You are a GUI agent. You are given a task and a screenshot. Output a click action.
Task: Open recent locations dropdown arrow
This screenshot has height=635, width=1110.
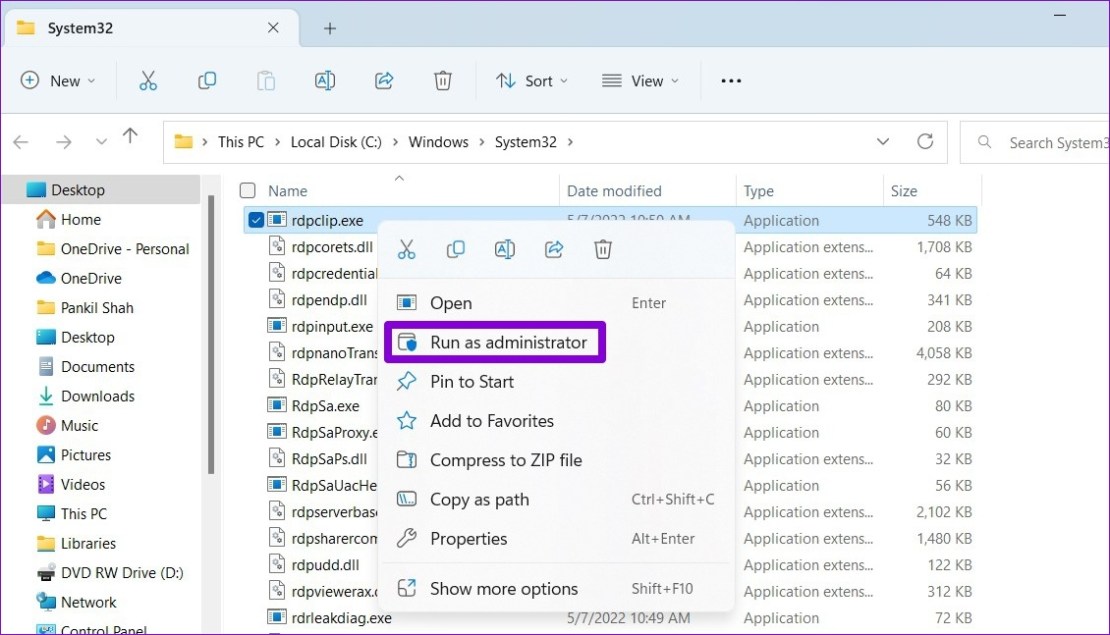pos(101,142)
